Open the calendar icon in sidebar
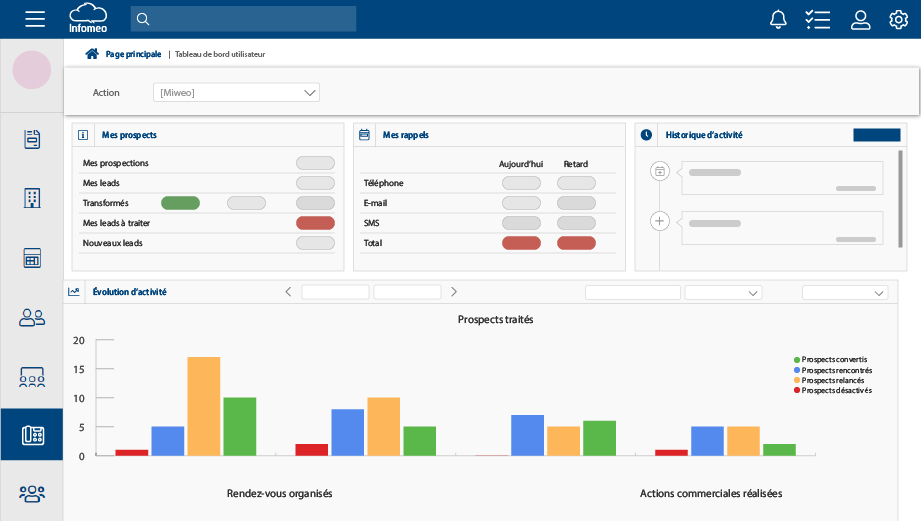Screen dimensions: 921x521 point(32,258)
